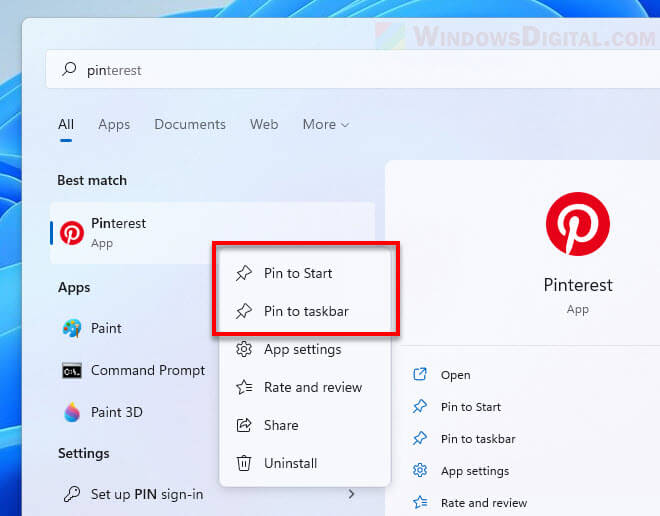
Task: Click the search magnifier icon
Action: click(69, 69)
